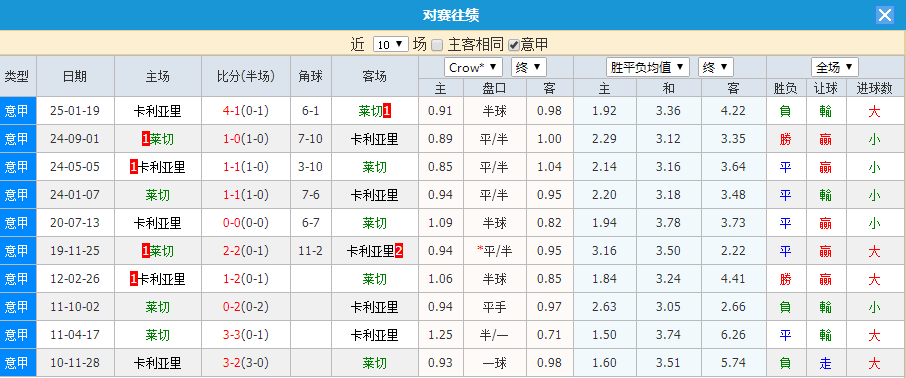The width and height of the screenshot is (906, 378).
Task: Uncheck the 意甲 league filter checkbox
Action: tap(513, 45)
